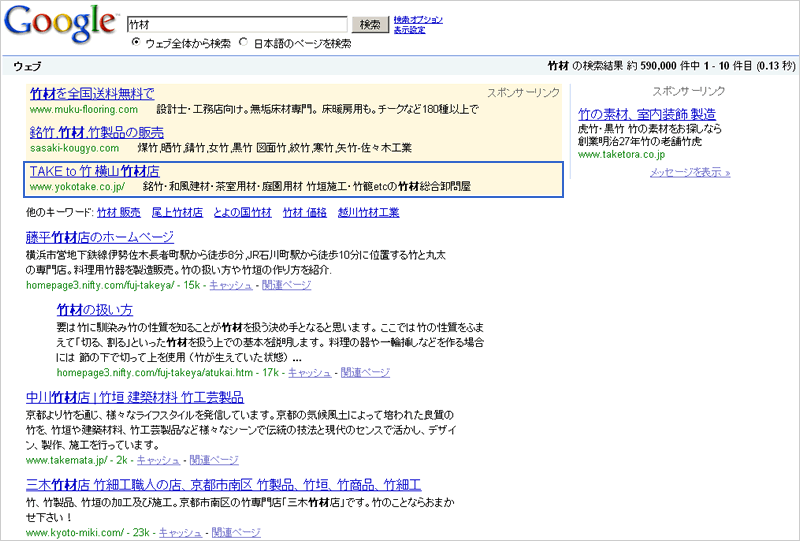Click the TAKE to 竹 横山竹材店 ad
The height and width of the screenshot is (541, 800).
tap(94, 171)
